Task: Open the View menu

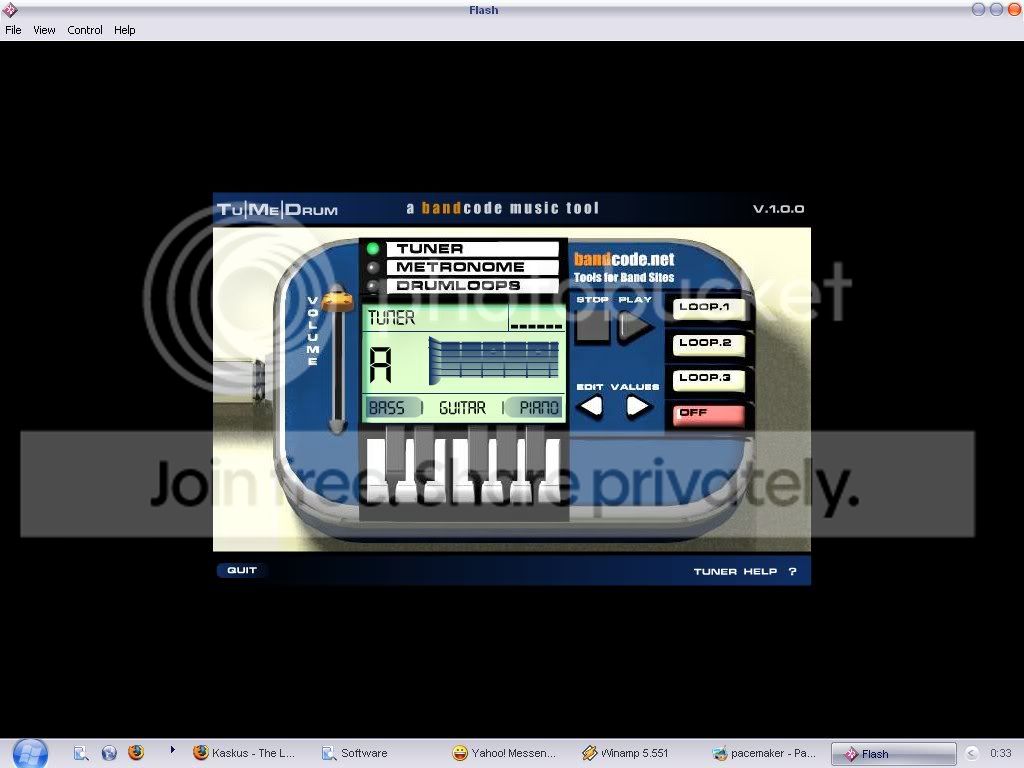Action: coord(44,30)
